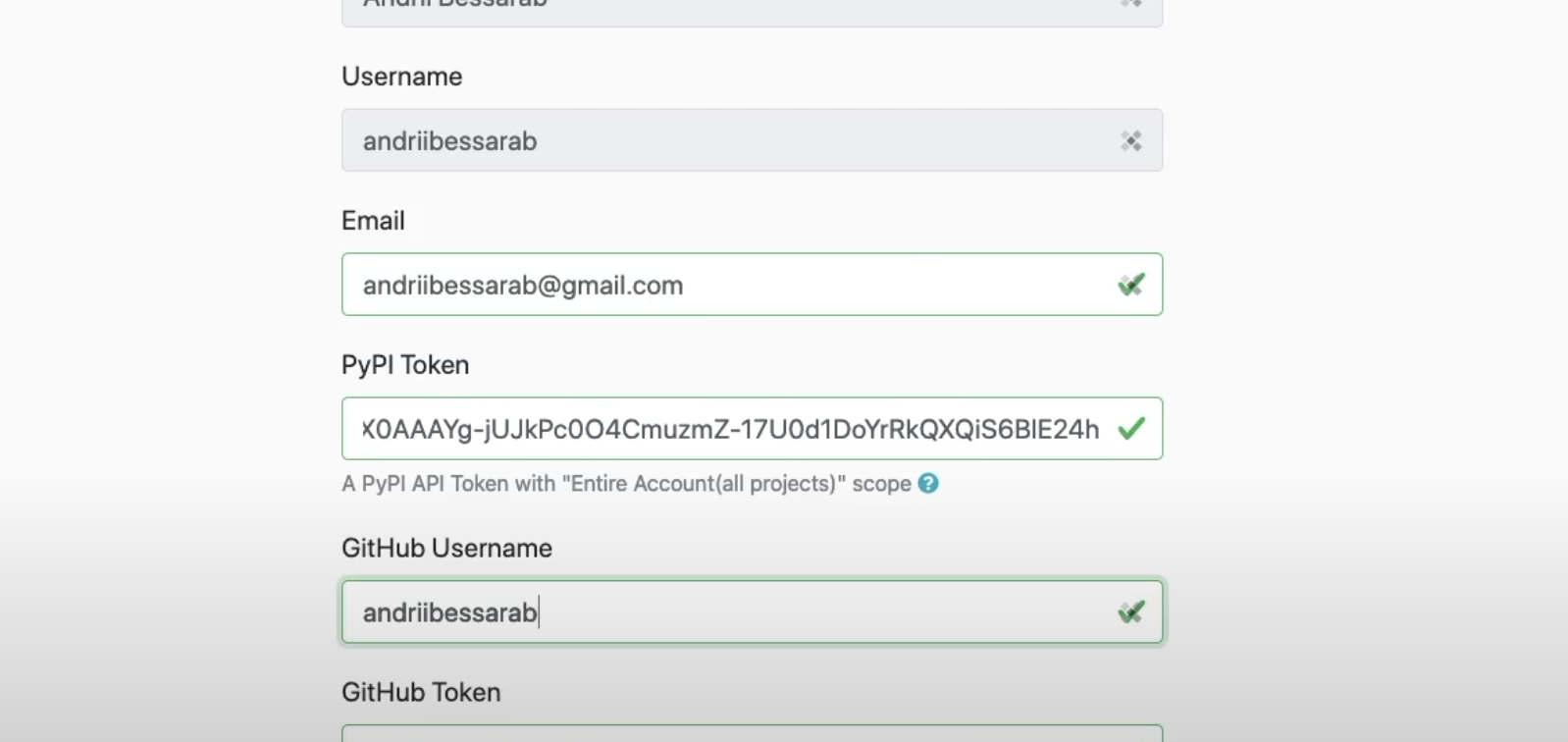Focus the Email input field
This screenshot has width=1568, height=742.
726,286
